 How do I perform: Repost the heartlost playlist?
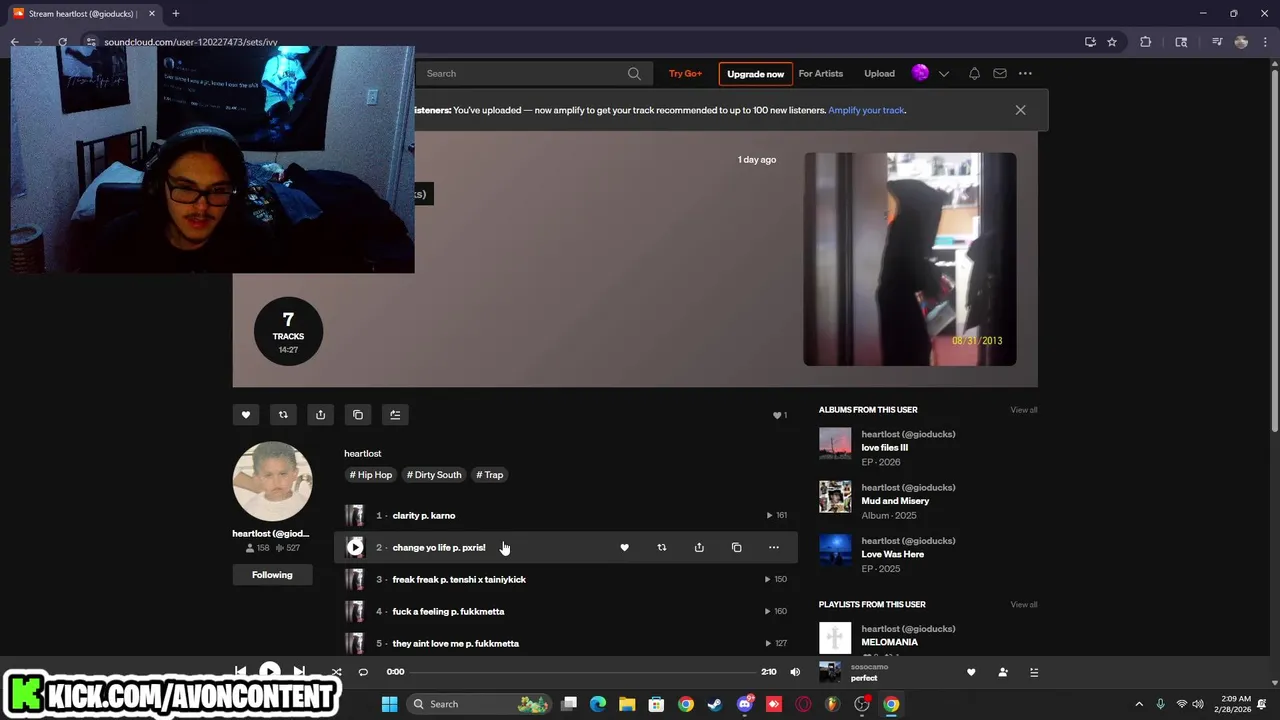coord(283,415)
